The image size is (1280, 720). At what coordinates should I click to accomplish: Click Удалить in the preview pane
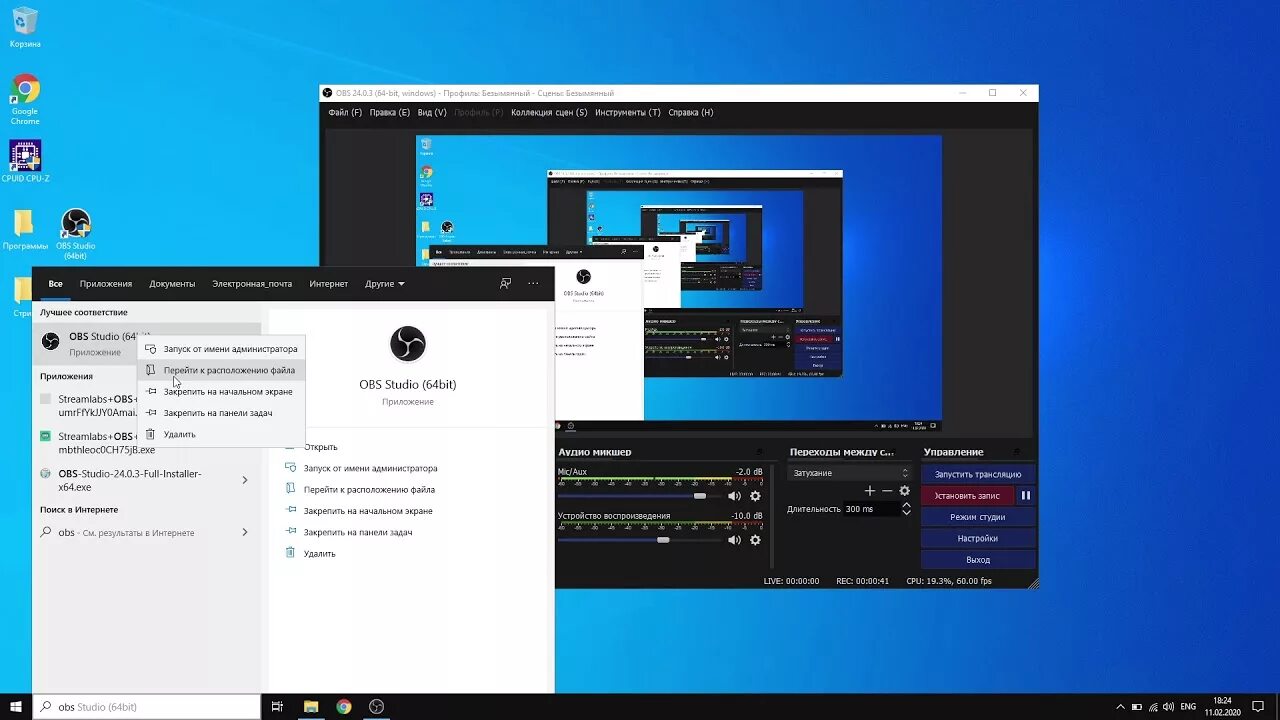[x=320, y=553]
